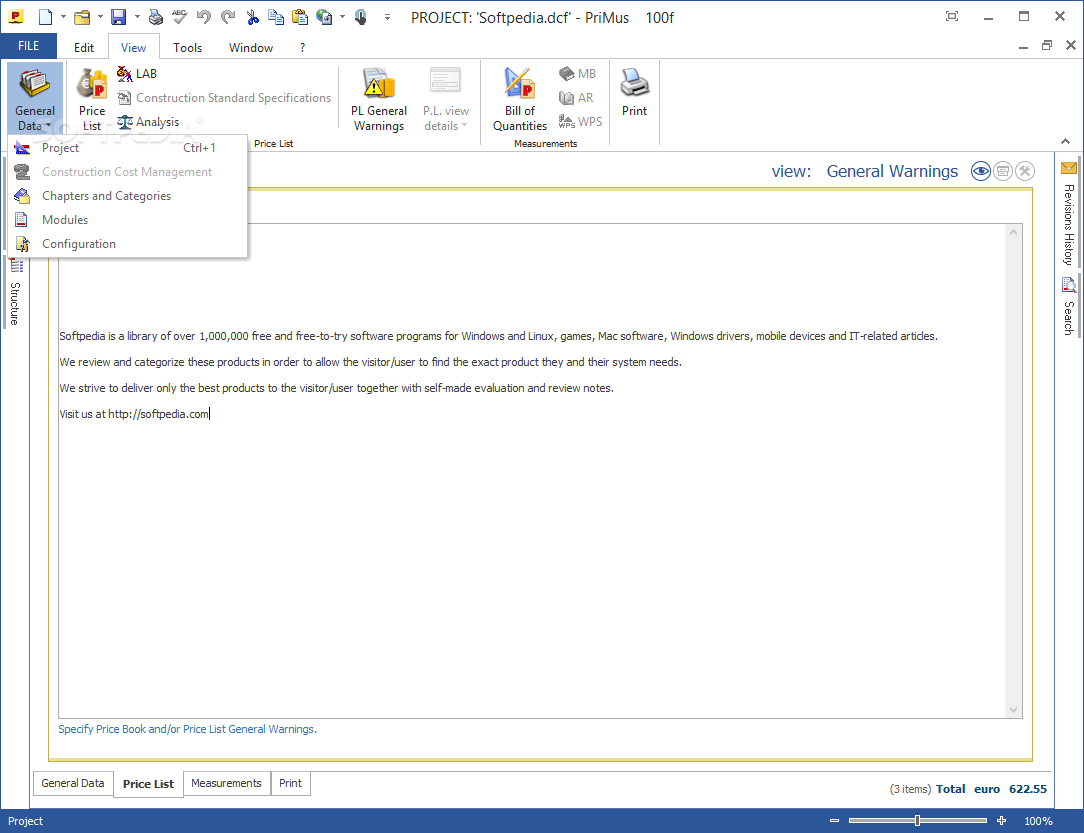Image resolution: width=1084 pixels, height=833 pixels.
Task: Cut with the scissors icon
Action: click(252, 17)
